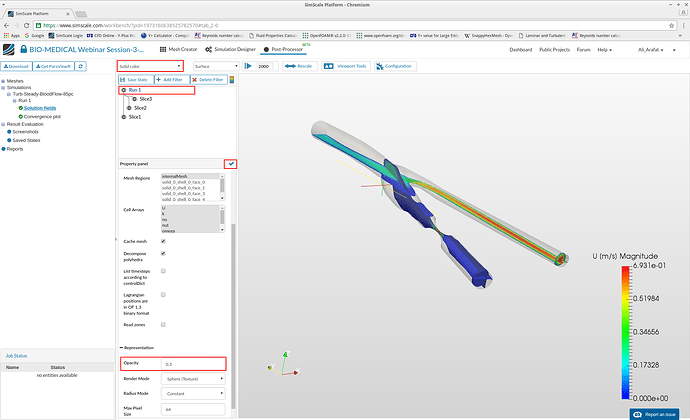Open the Simulation Designer tab
Viewport: 690px width, 420px height.
(230, 49)
